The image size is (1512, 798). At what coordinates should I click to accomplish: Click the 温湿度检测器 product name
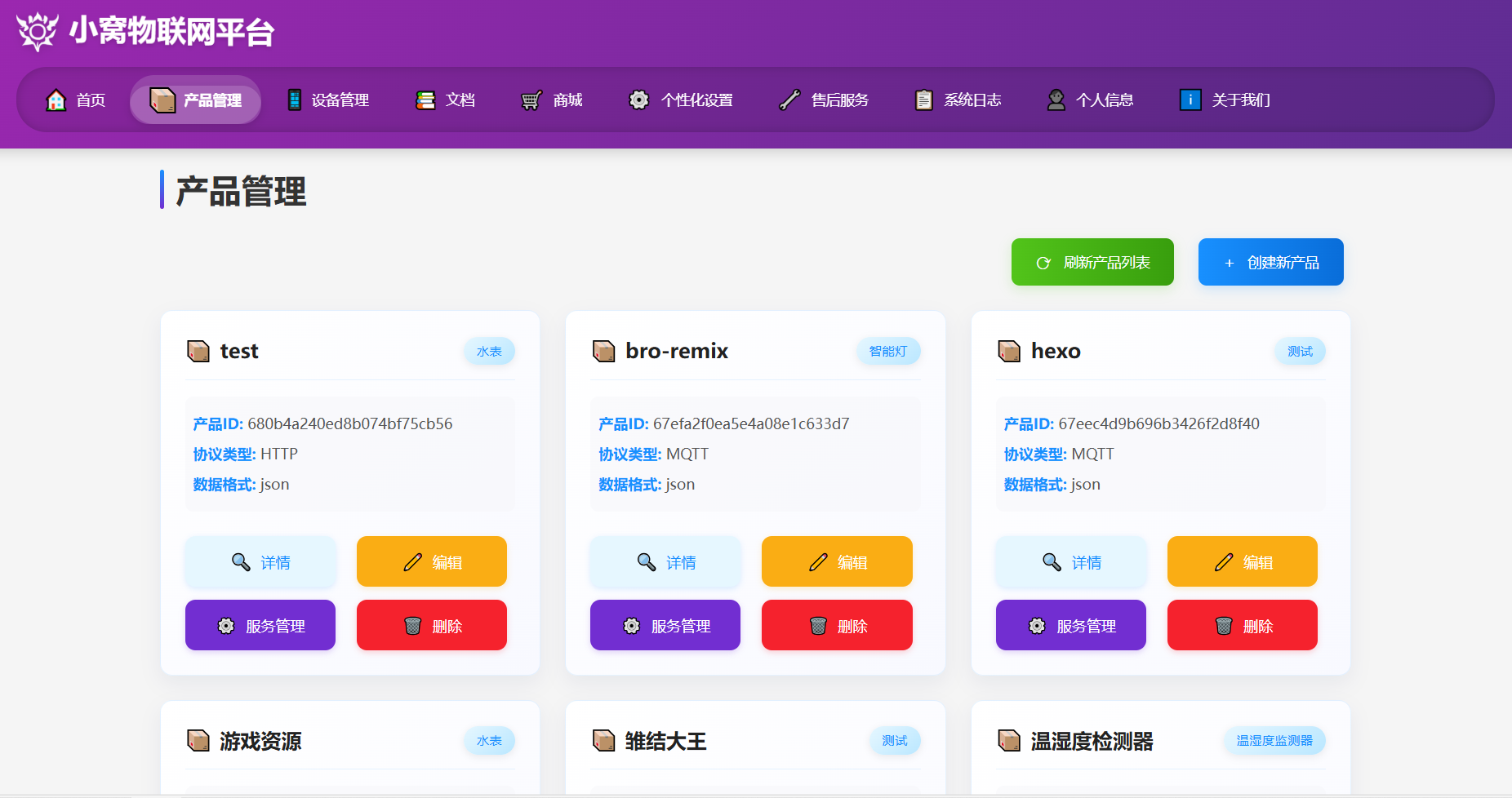(1092, 740)
